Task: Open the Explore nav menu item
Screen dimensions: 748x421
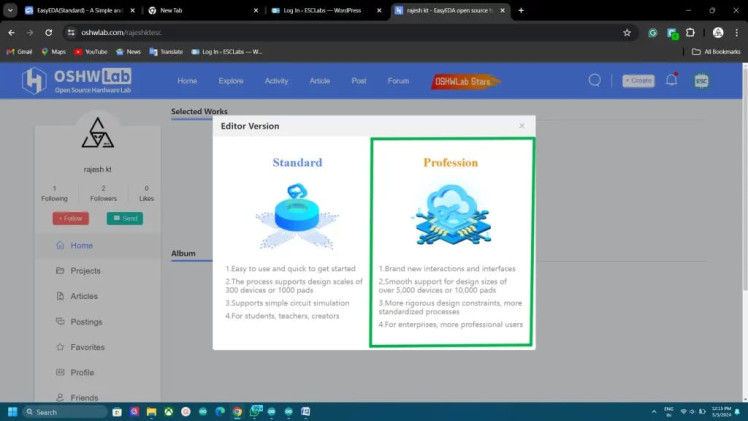Action: (231, 81)
